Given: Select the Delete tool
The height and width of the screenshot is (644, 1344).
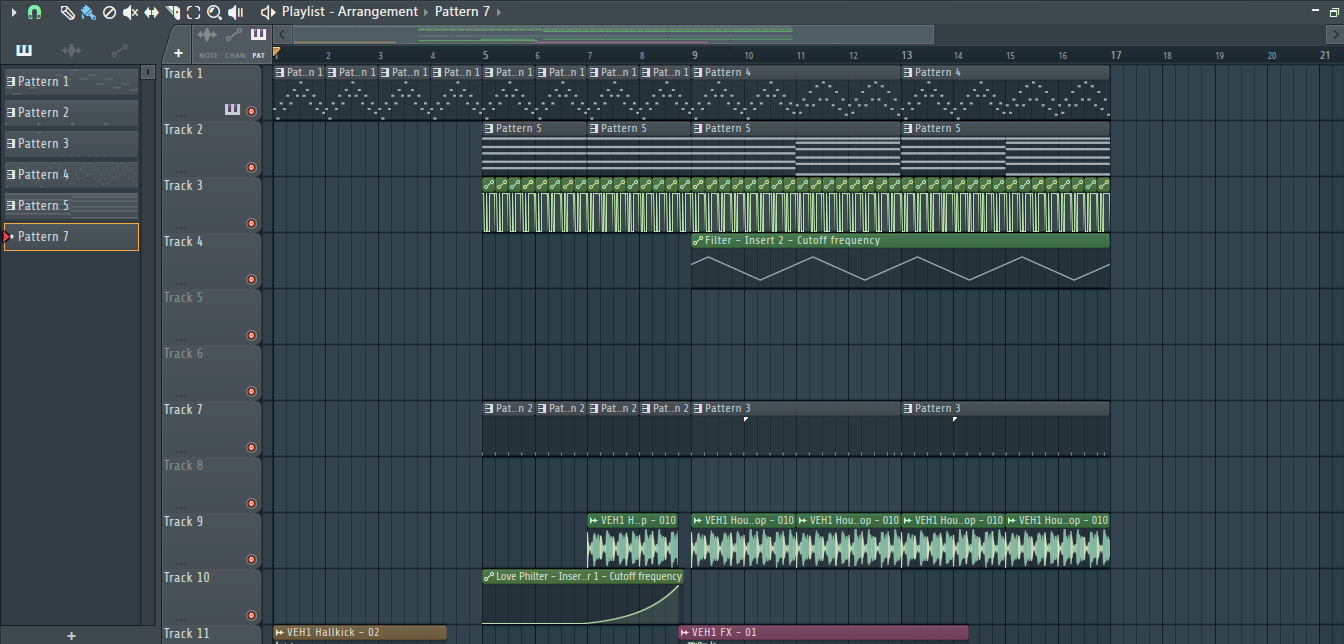Looking at the screenshot, I should click(110, 12).
